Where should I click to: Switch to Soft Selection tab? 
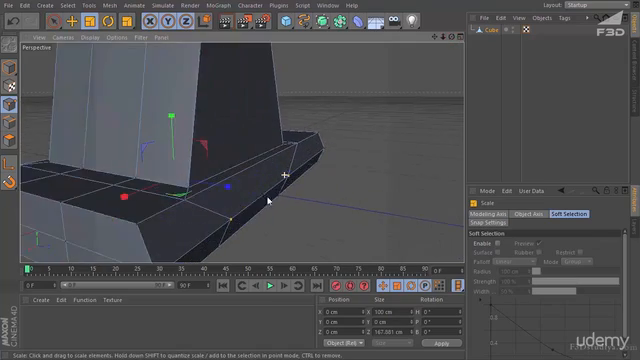click(x=569, y=214)
